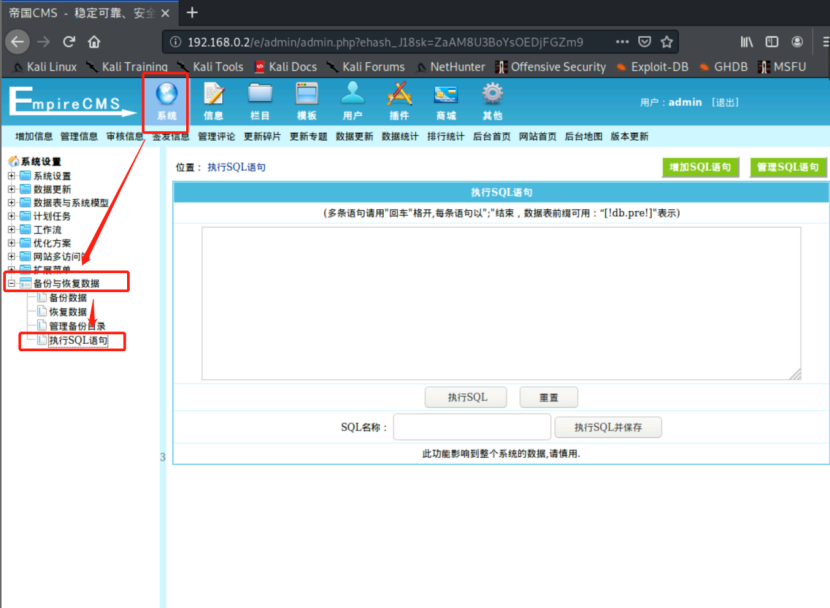Expand the 计划任务 tree node
This screenshot has height=608, width=830.
pos(11,215)
